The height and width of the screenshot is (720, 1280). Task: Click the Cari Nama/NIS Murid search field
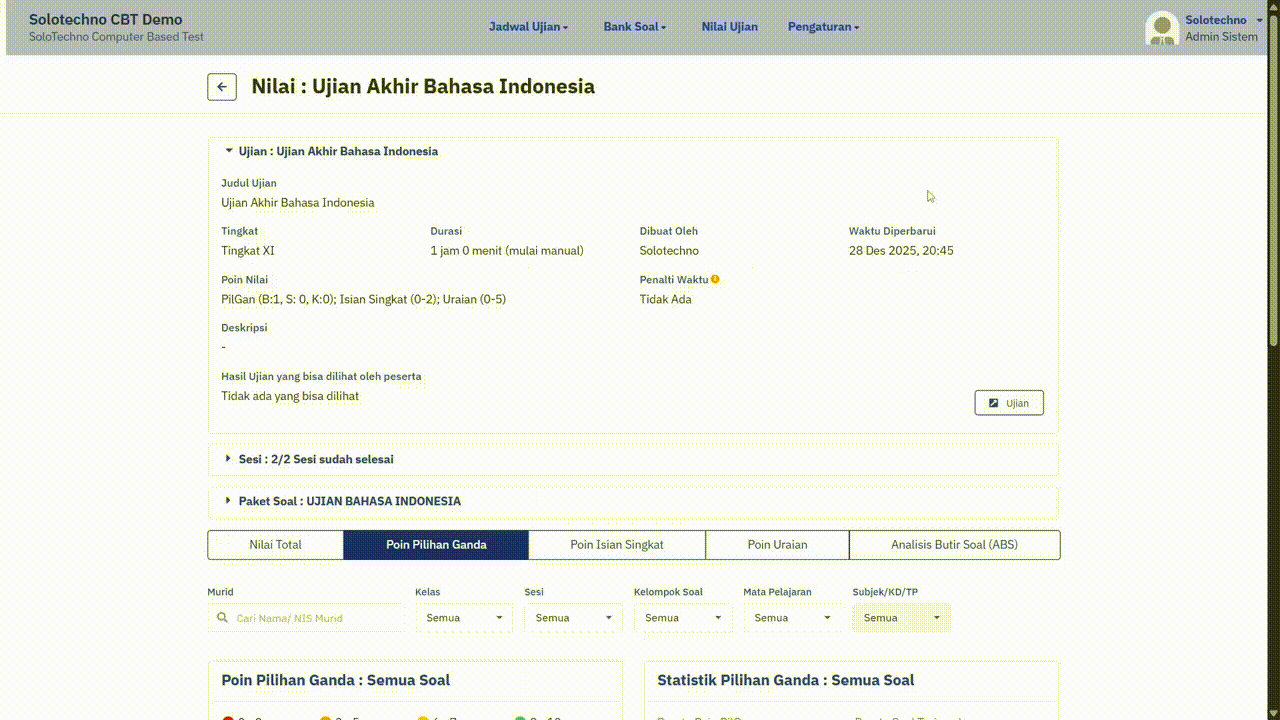point(315,618)
